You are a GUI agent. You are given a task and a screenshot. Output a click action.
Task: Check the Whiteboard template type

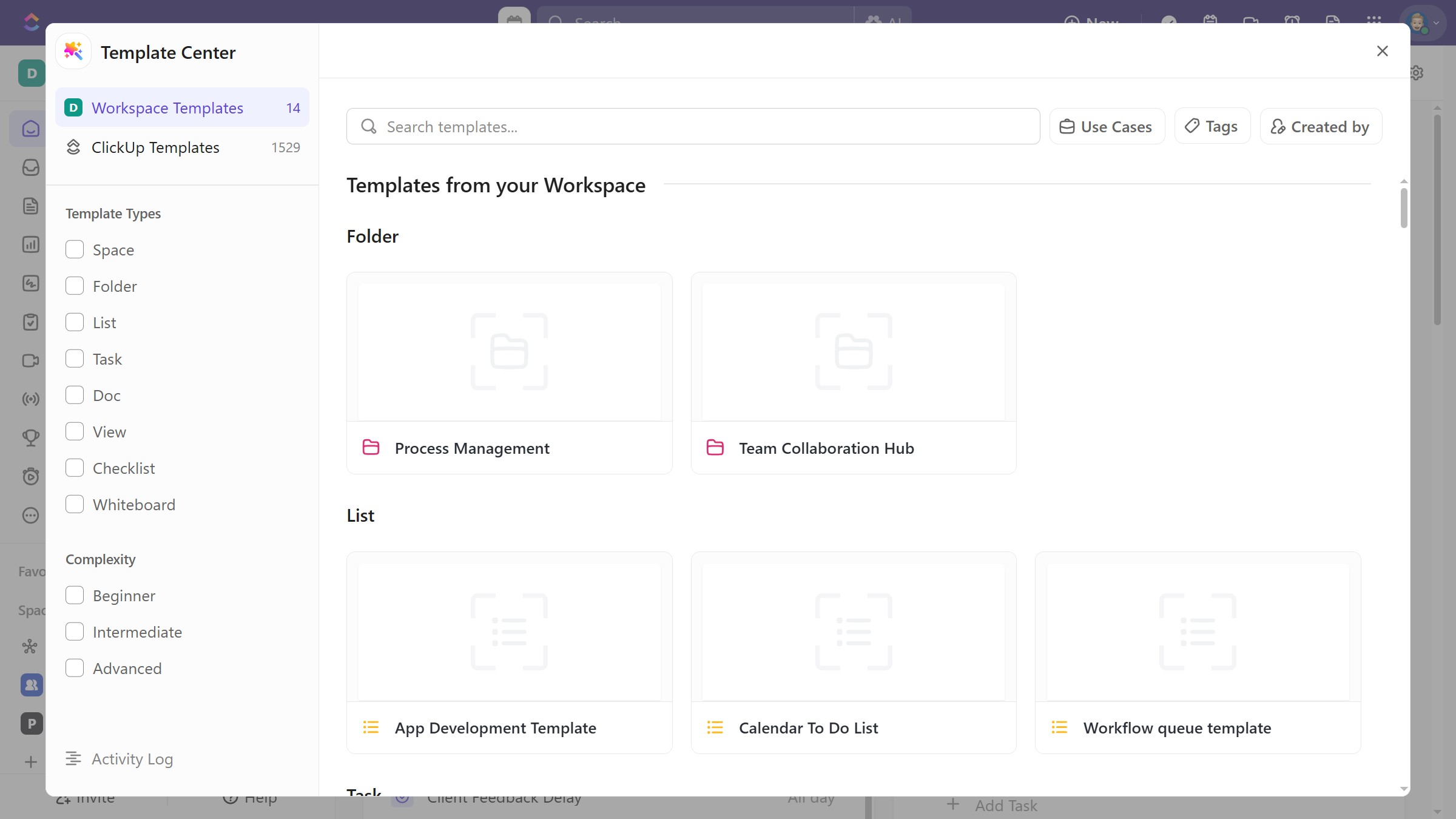(x=75, y=504)
